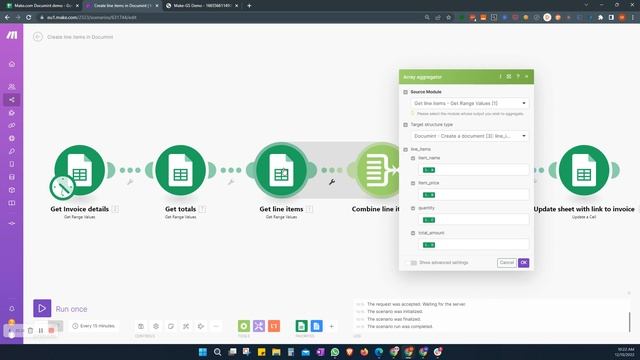Toggle the item_name checkbox
The width and height of the screenshot is (640, 360).
click(413, 158)
